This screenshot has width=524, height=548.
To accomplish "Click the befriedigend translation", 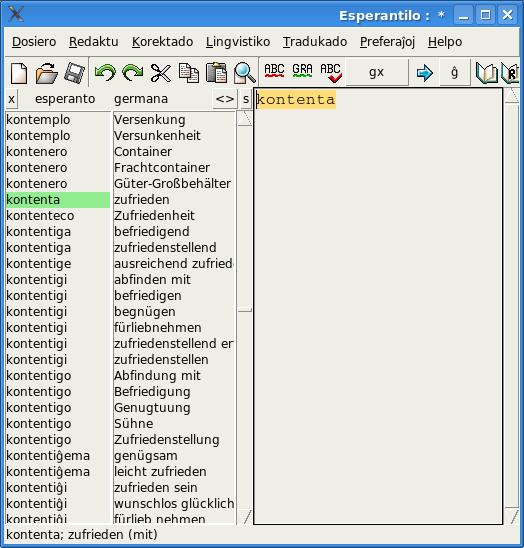I will pyautogui.click(x=152, y=232).
